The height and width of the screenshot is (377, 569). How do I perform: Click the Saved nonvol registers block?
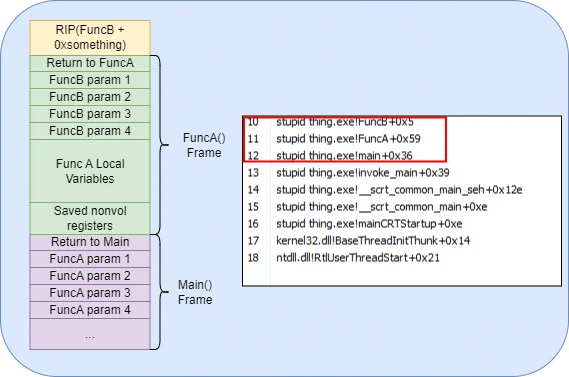[90, 218]
